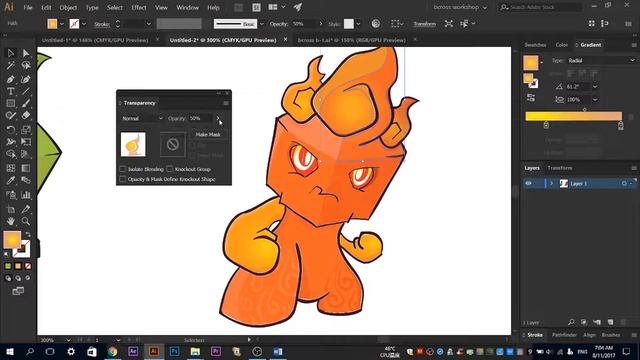
Task: Select the Mesh tool
Action: click(x=11, y=168)
